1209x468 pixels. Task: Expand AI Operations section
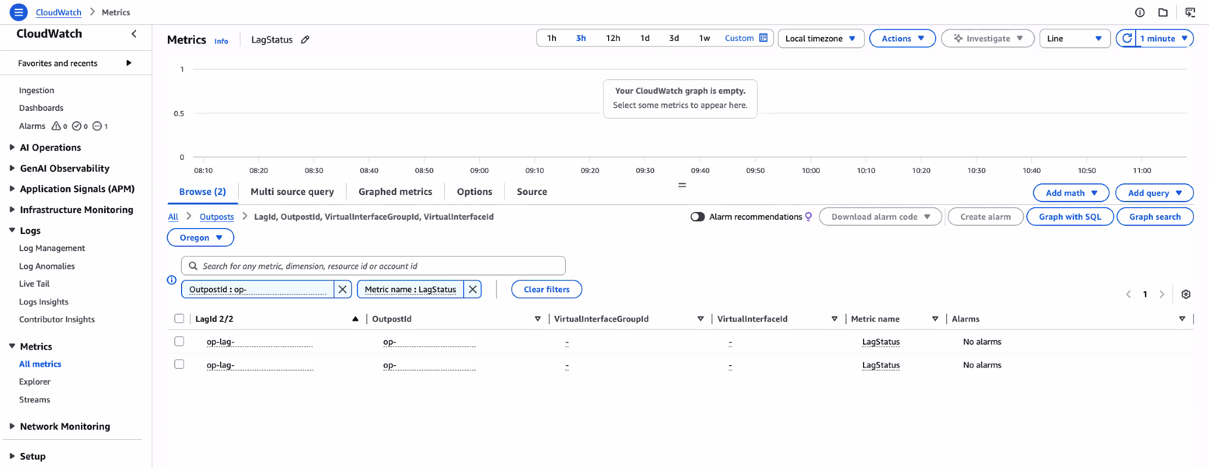click(12, 148)
